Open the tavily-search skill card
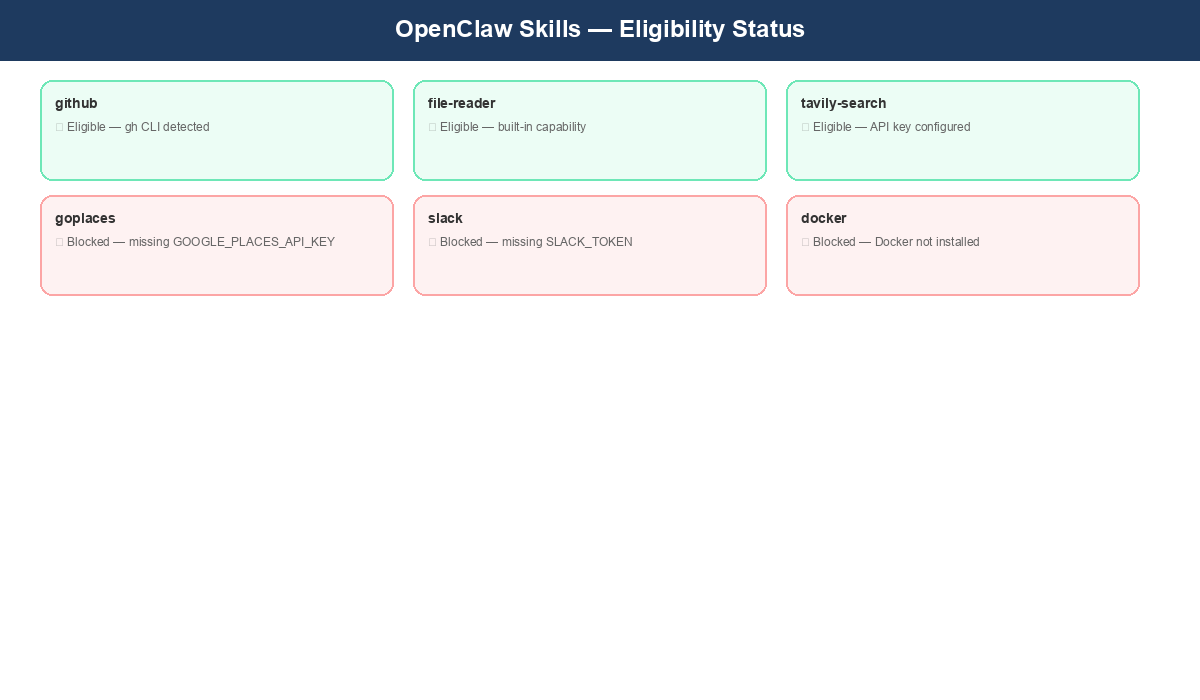Viewport: 1200px width, 700px height. pos(963,130)
